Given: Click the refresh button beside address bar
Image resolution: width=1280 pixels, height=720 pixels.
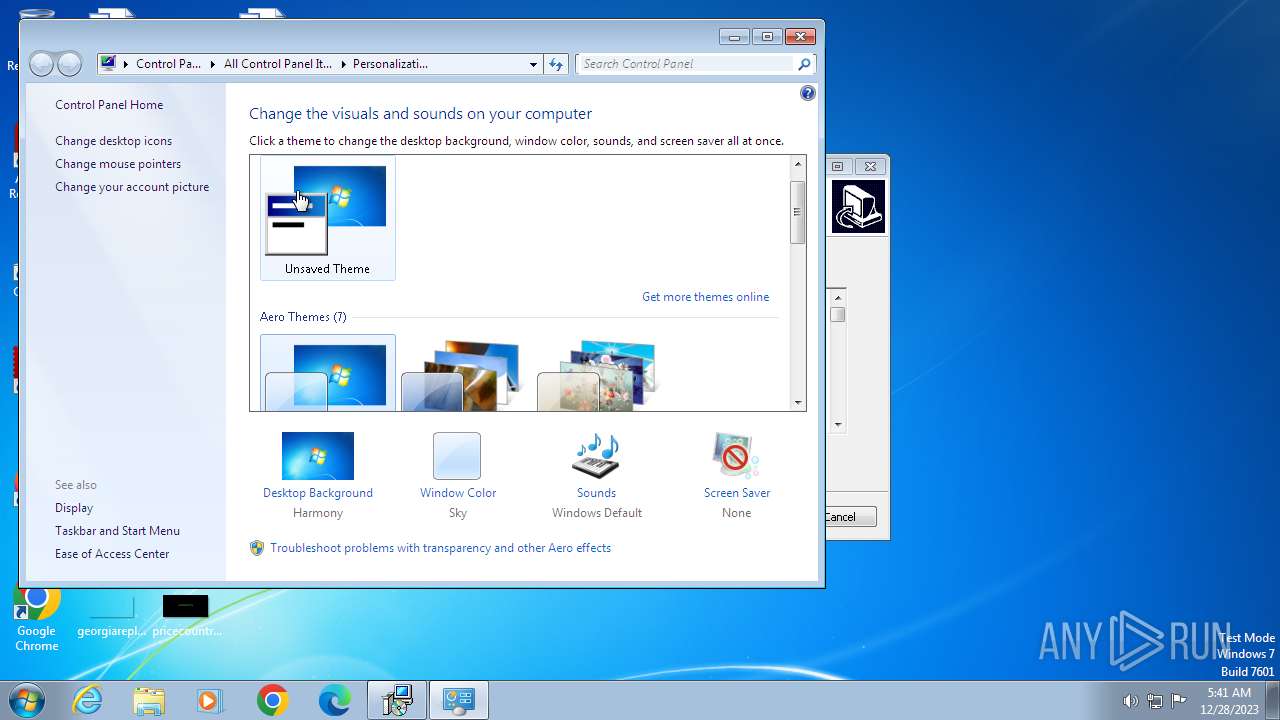Looking at the screenshot, I should pyautogui.click(x=557, y=64).
